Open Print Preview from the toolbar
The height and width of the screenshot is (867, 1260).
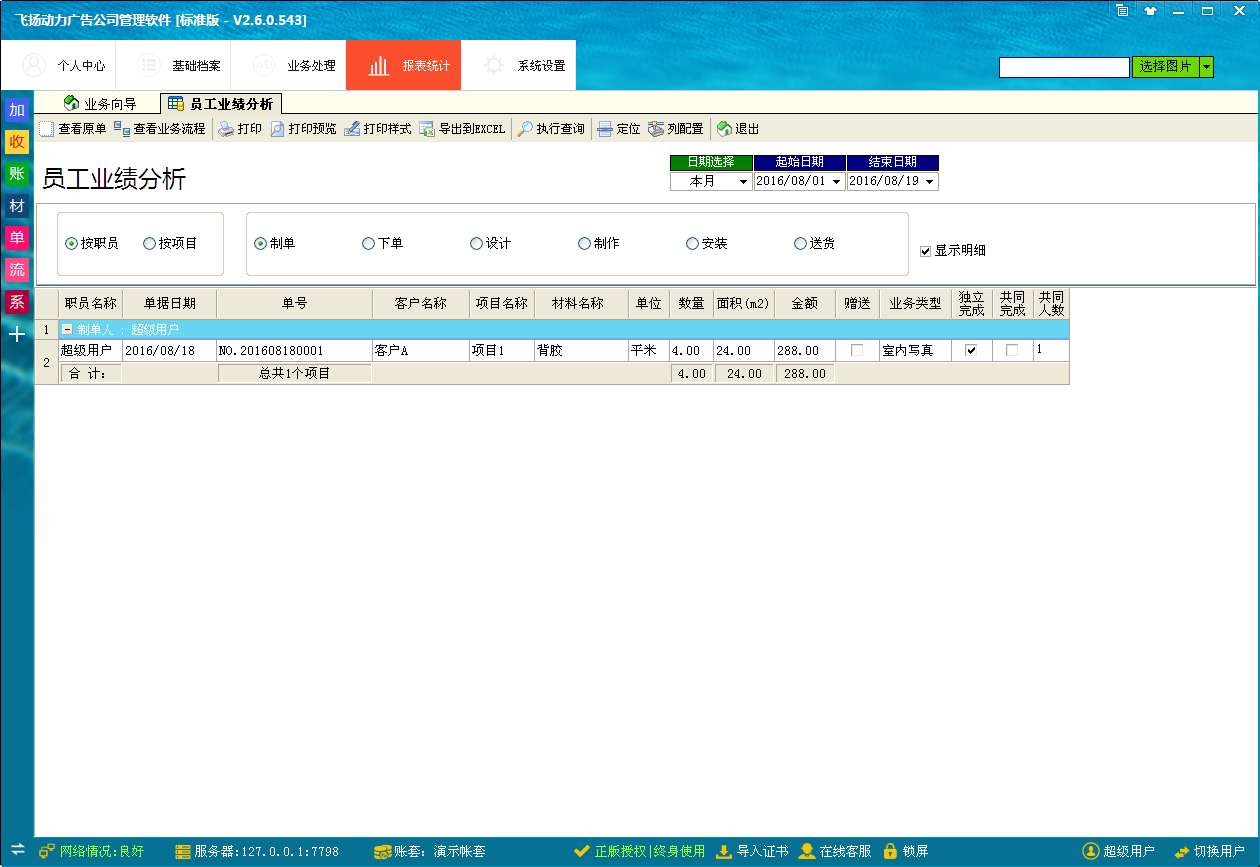click(278, 129)
